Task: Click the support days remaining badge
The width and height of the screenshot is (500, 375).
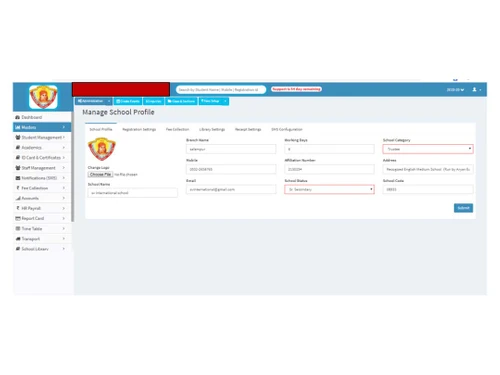Action: point(296,89)
